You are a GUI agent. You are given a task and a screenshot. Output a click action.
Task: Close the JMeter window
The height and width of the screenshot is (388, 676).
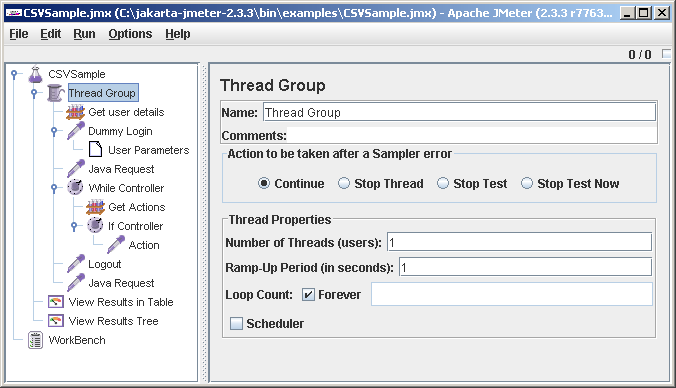pyautogui.click(x=661, y=13)
